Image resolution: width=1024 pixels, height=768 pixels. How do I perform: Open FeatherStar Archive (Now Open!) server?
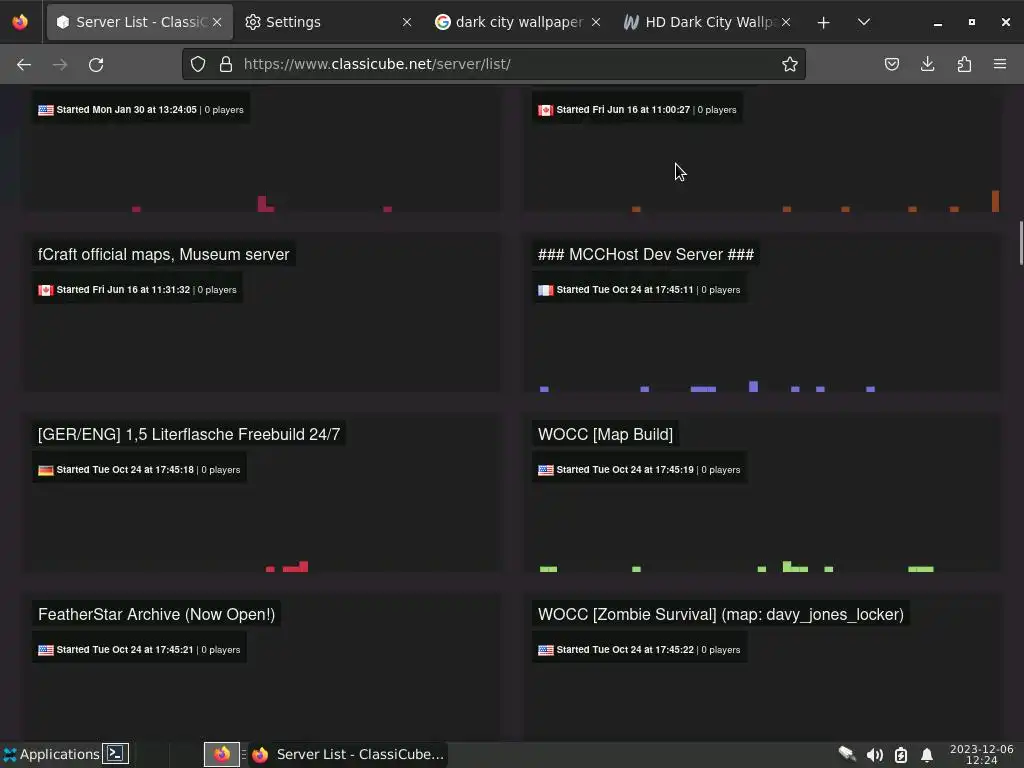156,615
